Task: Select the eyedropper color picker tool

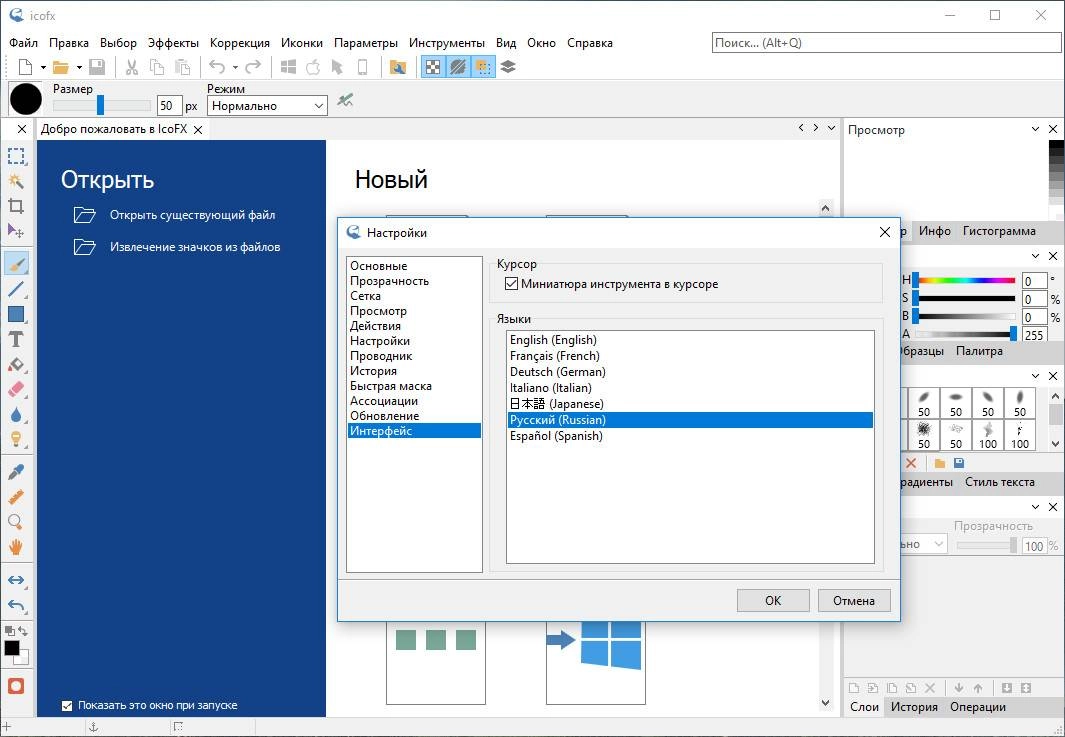Action: pos(16,472)
